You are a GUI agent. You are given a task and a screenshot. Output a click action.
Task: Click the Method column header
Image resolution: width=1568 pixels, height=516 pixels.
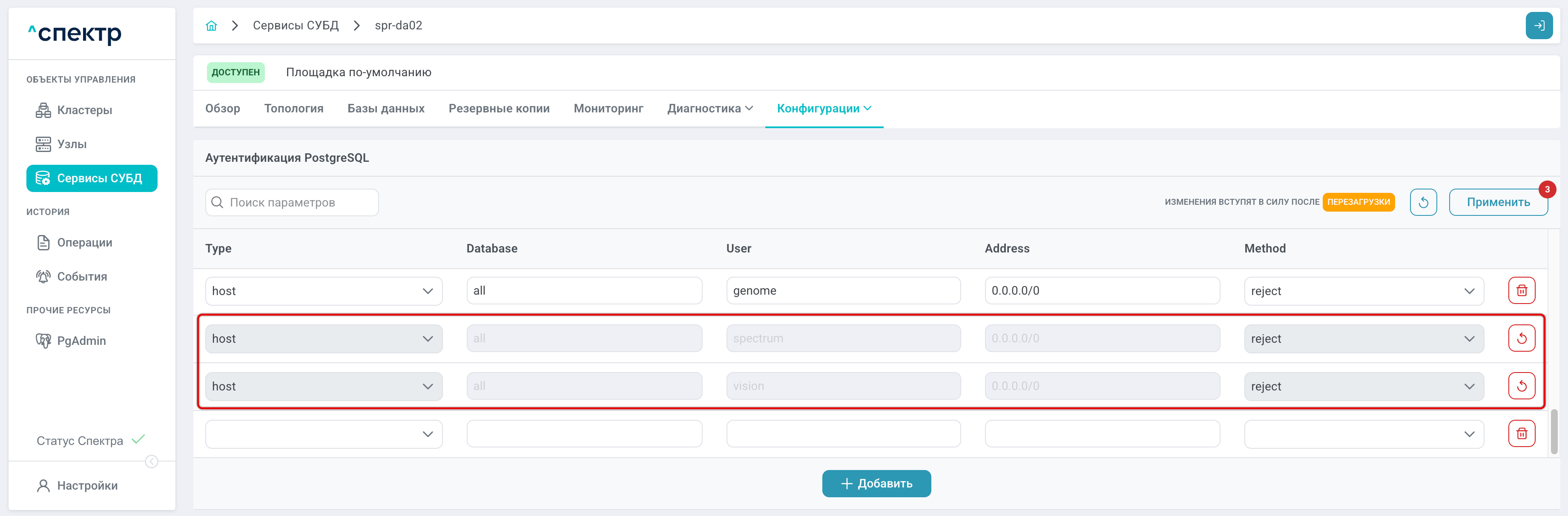(x=1265, y=248)
